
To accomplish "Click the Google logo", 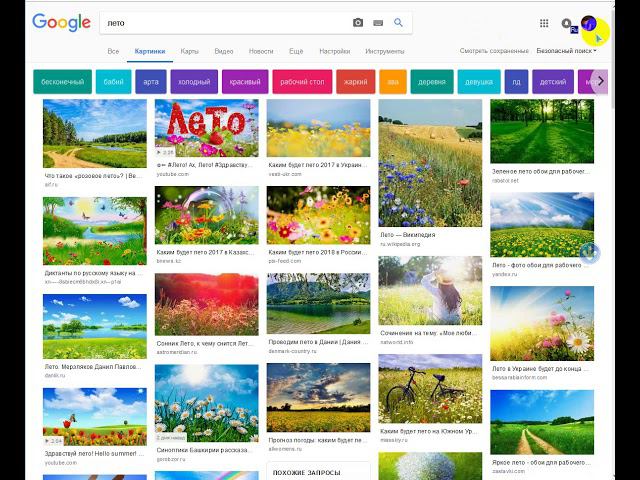I will pos(61,22).
